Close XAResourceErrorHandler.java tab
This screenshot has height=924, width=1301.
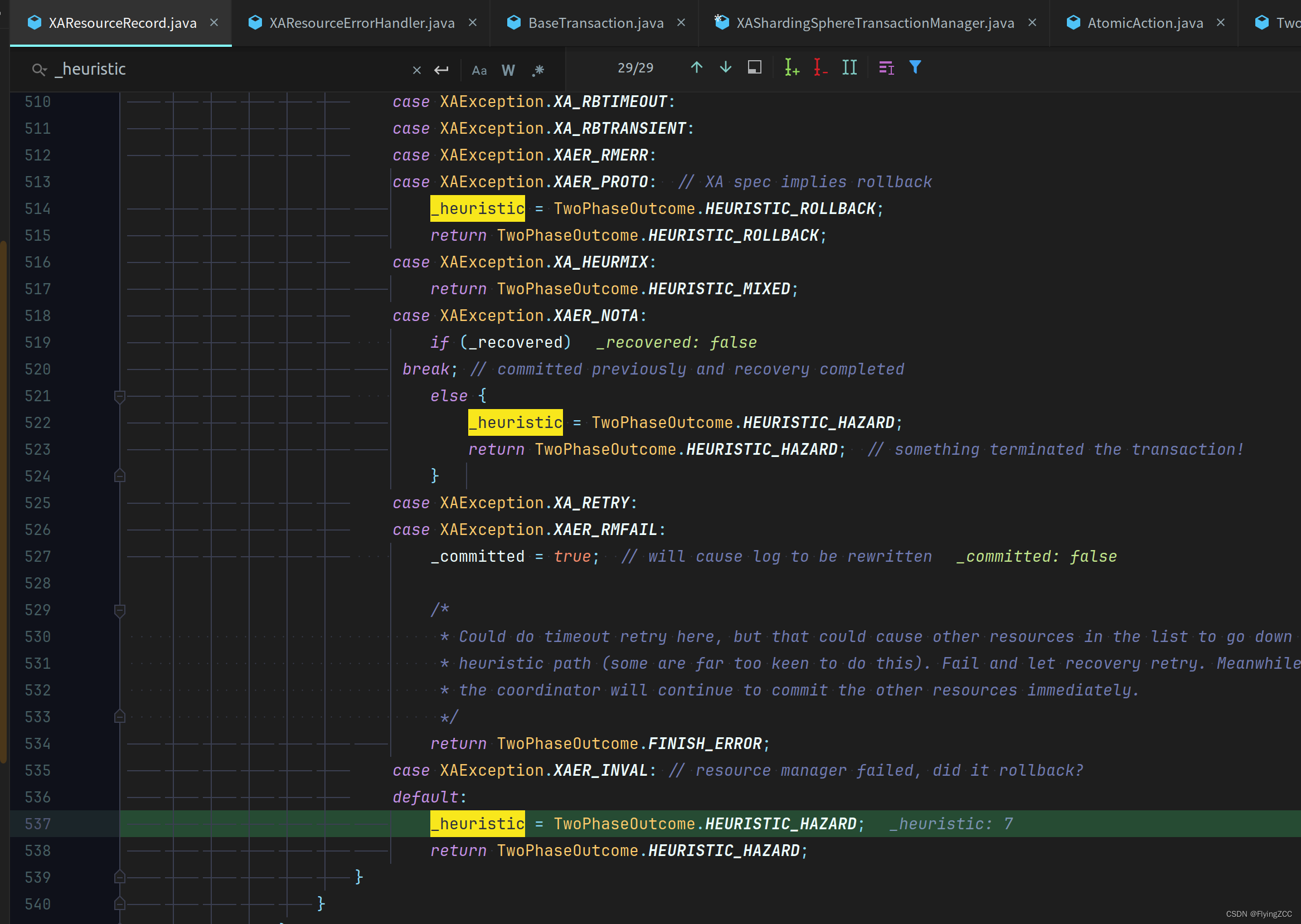click(472, 23)
